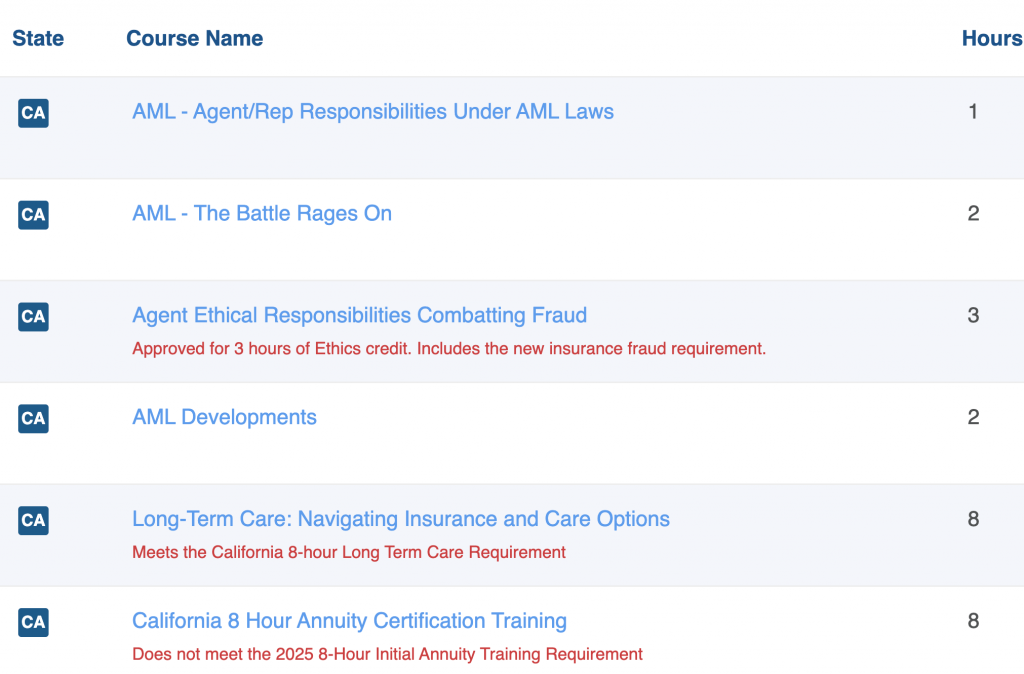Click the Course Name column header
1024x674 pixels.
coord(195,39)
